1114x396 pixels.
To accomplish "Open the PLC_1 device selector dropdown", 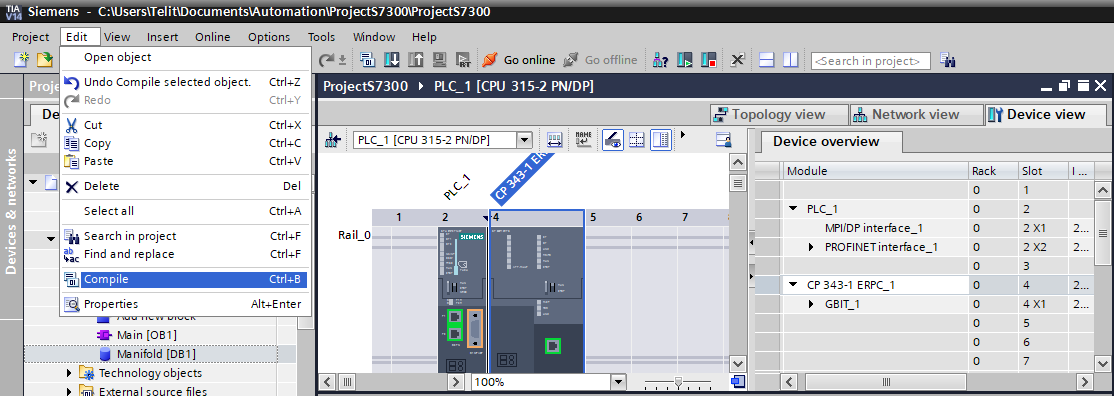I will pyautogui.click(x=524, y=140).
